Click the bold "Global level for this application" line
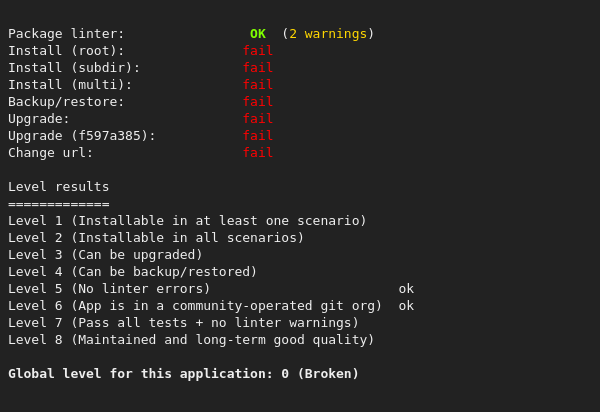Screen dimensions: 600x412 [183, 374]
